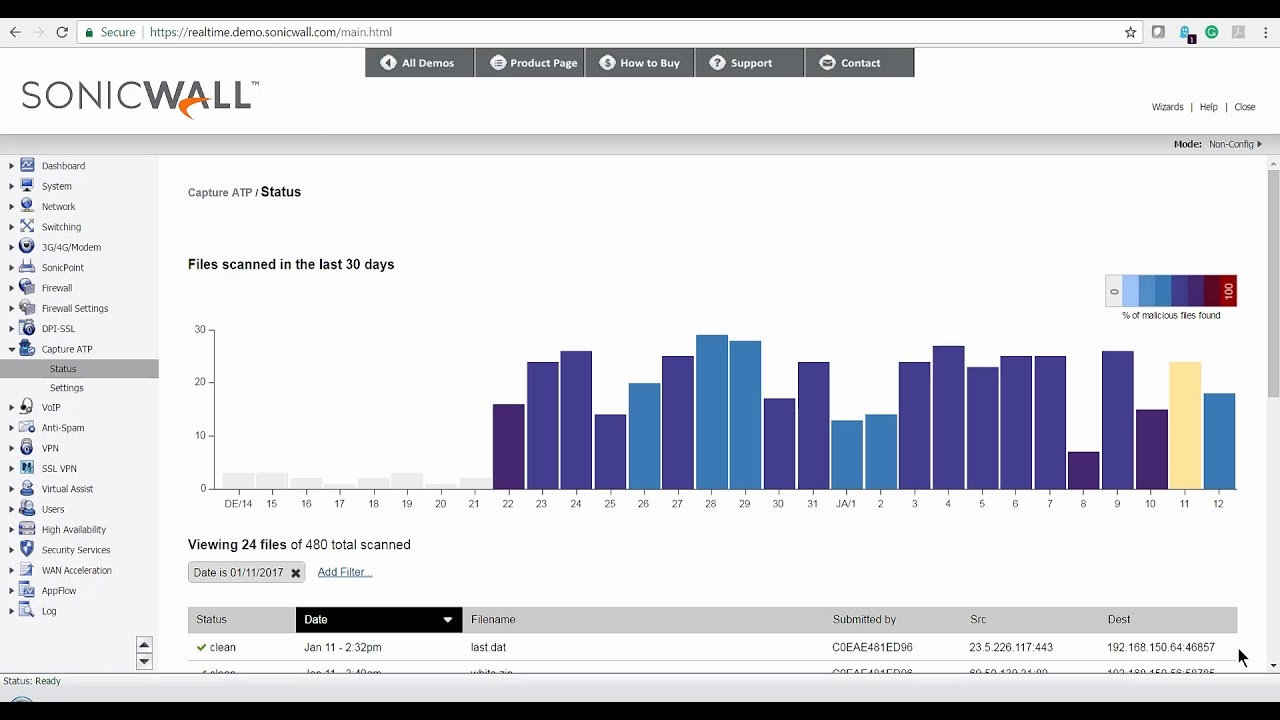The image size is (1280, 720).
Task: Click the DPI-SSL icon
Action: coord(27,328)
